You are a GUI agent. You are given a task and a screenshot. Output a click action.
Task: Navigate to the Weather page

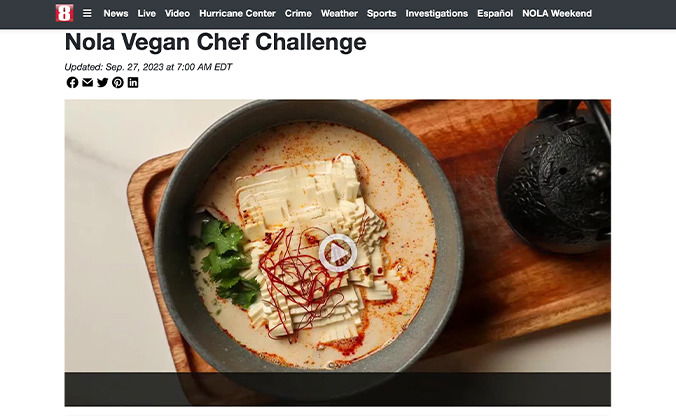(339, 13)
